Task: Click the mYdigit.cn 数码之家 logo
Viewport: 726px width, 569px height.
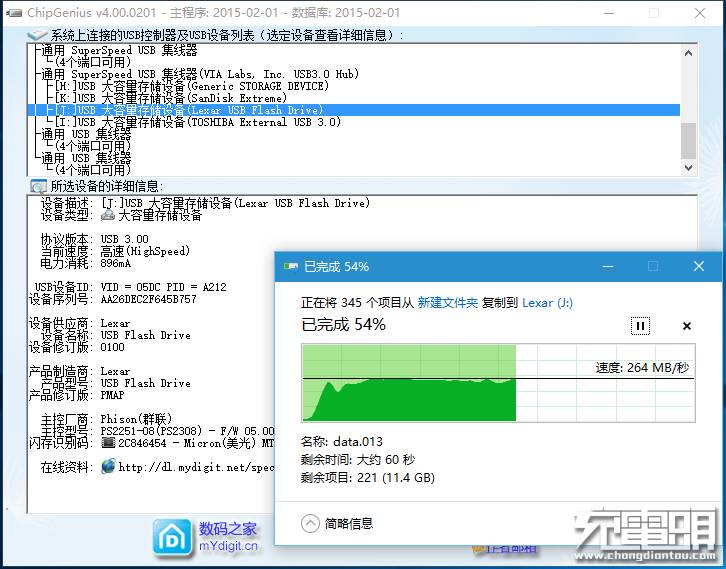Action: pyautogui.click(x=206, y=538)
